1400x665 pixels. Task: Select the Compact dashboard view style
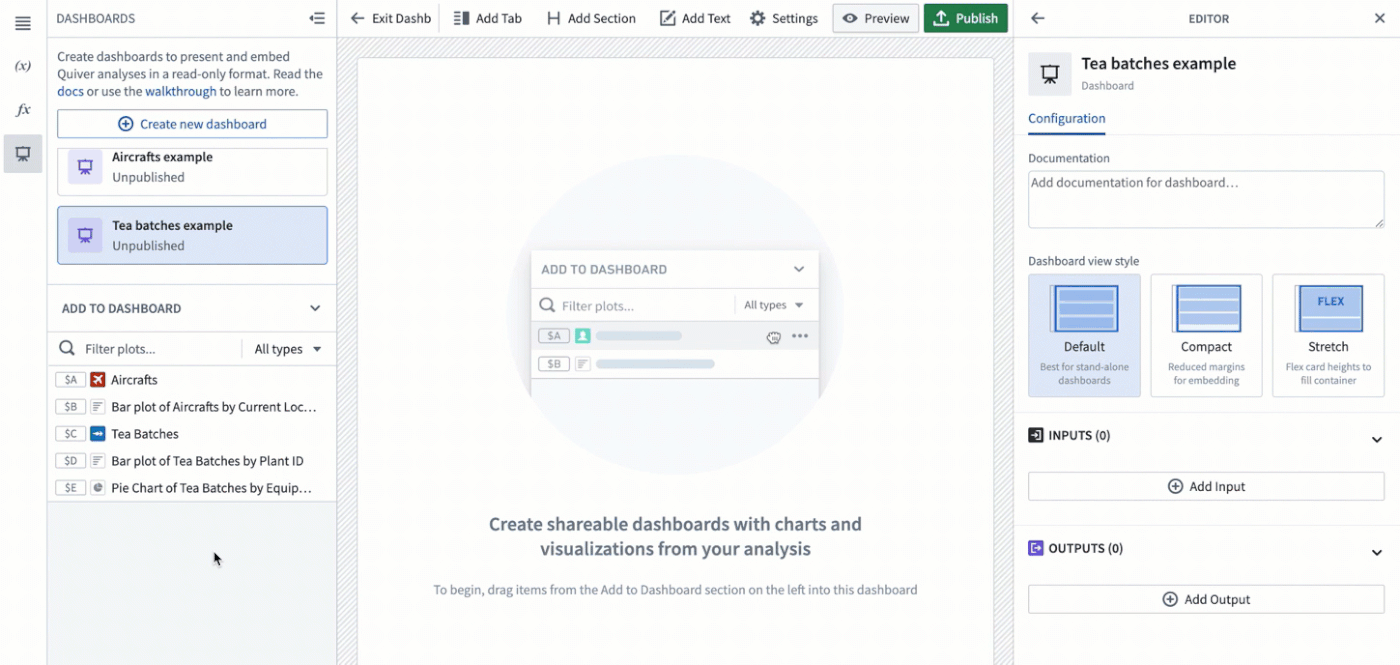(x=1206, y=335)
